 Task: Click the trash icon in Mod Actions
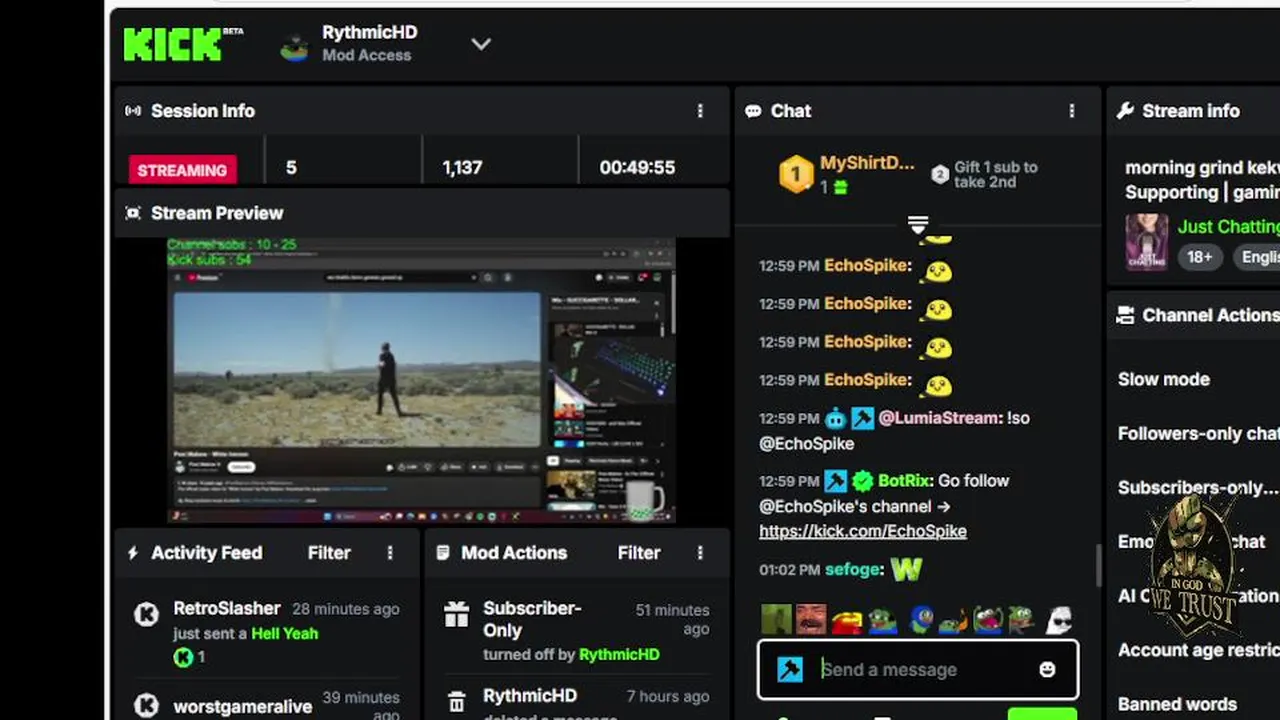(456, 701)
